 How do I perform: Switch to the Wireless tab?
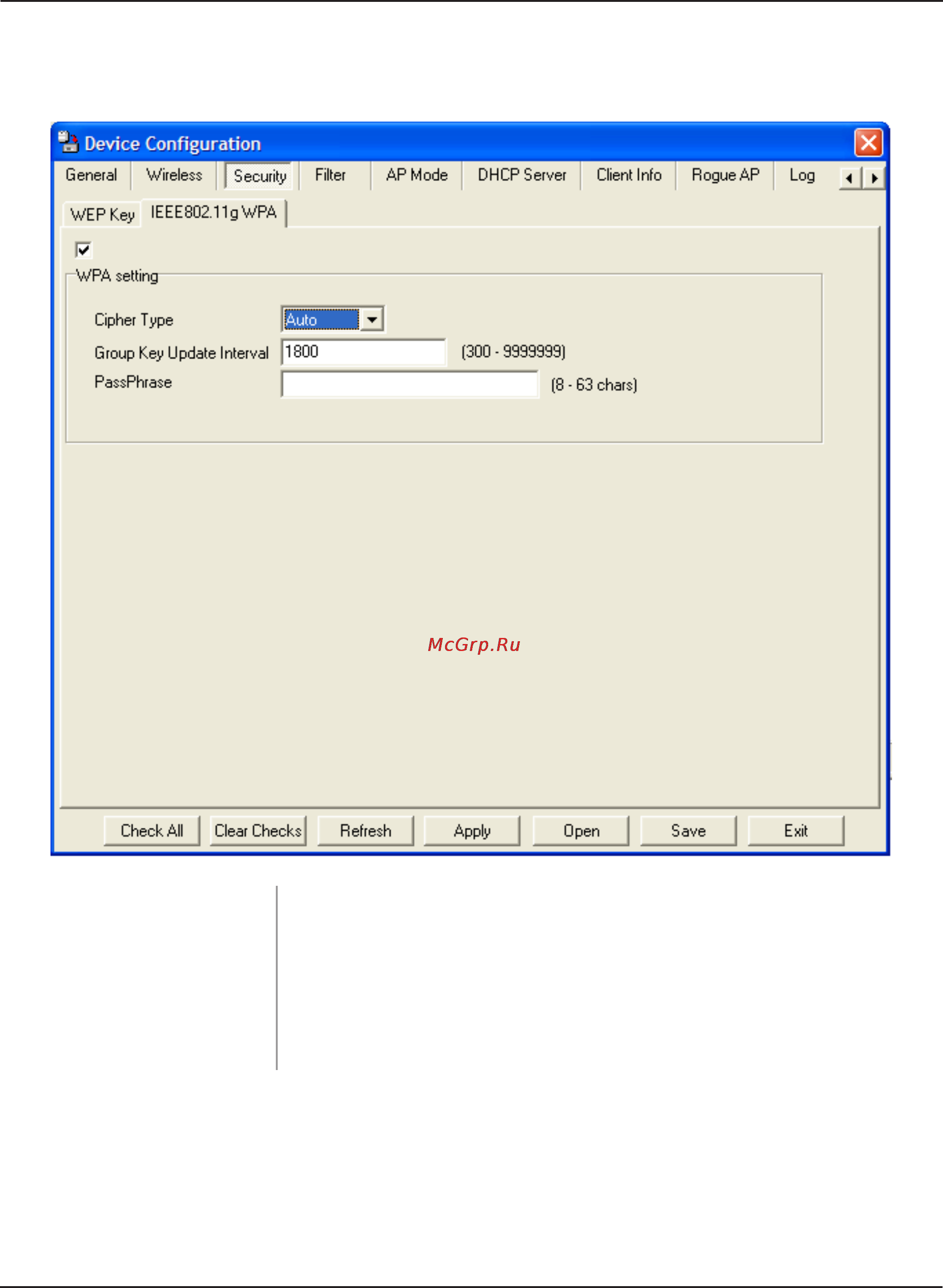click(174, 175)
